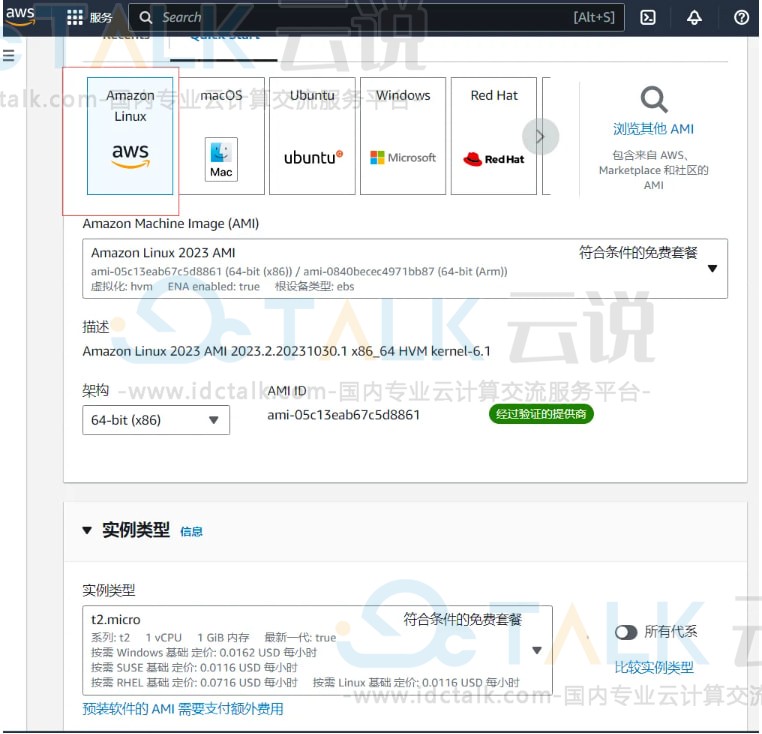Open the 比较实例类型 link

click(654, 667)
